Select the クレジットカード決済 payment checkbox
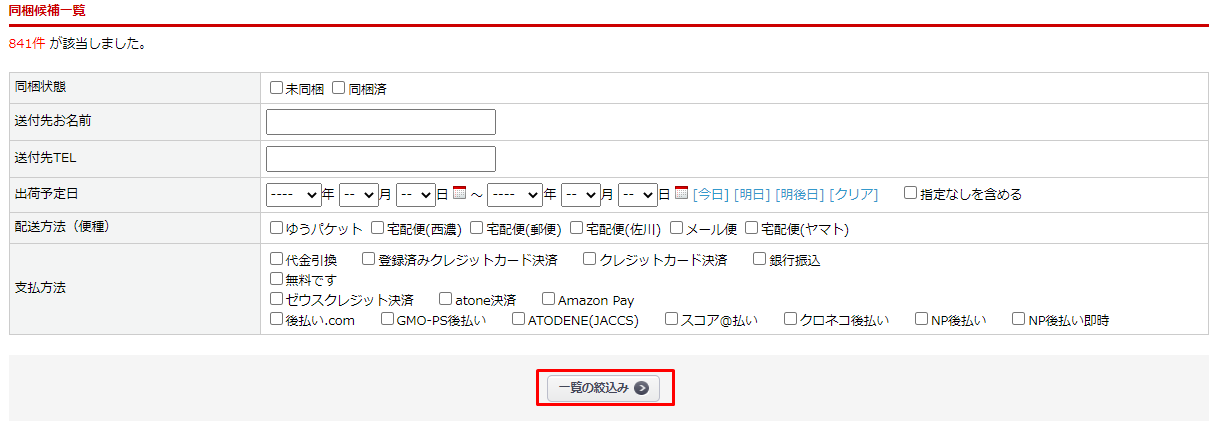The image size is (1219, 421). [589, 259]
